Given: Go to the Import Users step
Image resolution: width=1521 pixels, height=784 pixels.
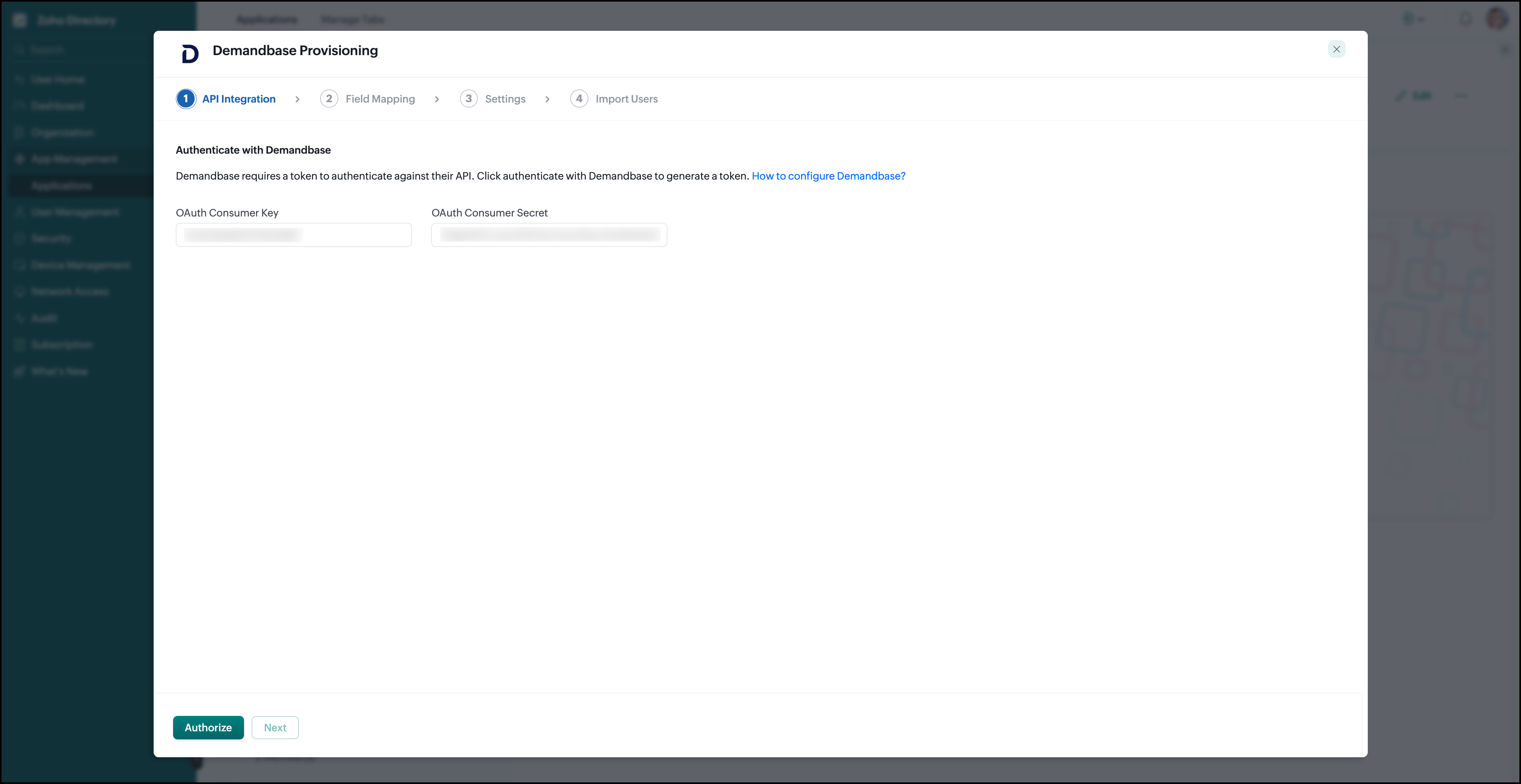Looking at the screenshot, I should pyautogui.click(x=626, y=99).
